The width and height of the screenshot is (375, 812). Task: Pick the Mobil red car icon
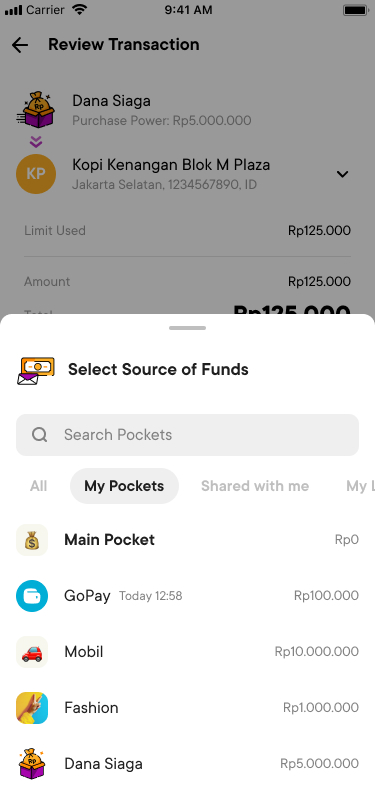pos(32,652)
